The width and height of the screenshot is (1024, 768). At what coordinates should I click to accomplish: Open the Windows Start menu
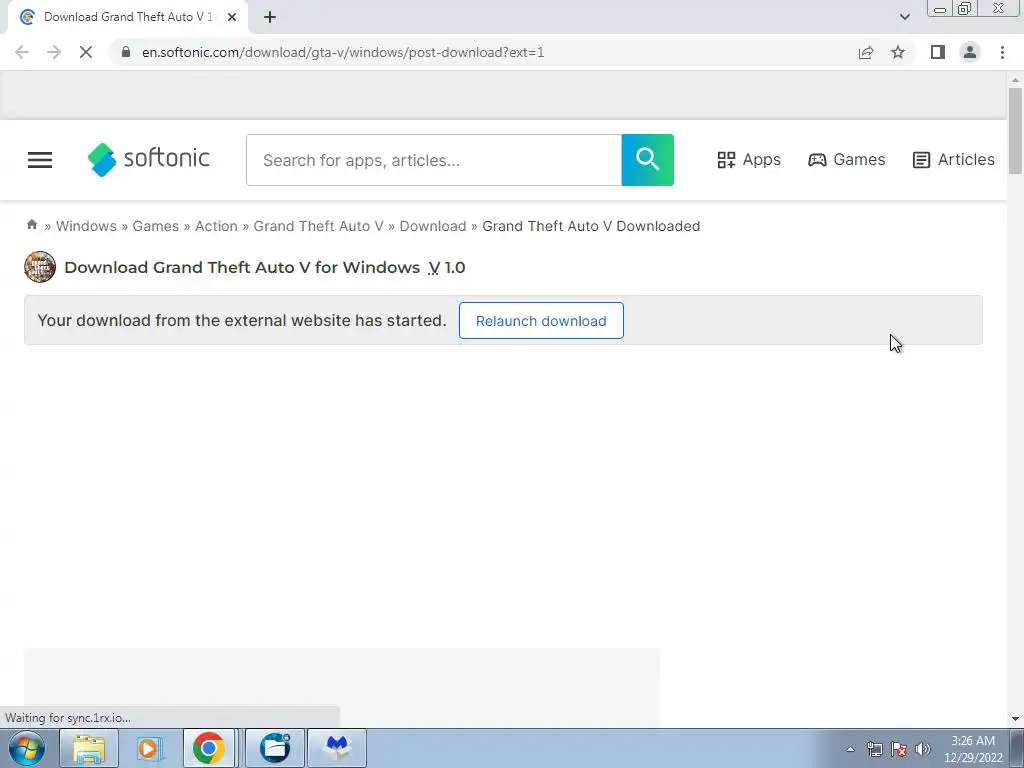tap(27, 748)
